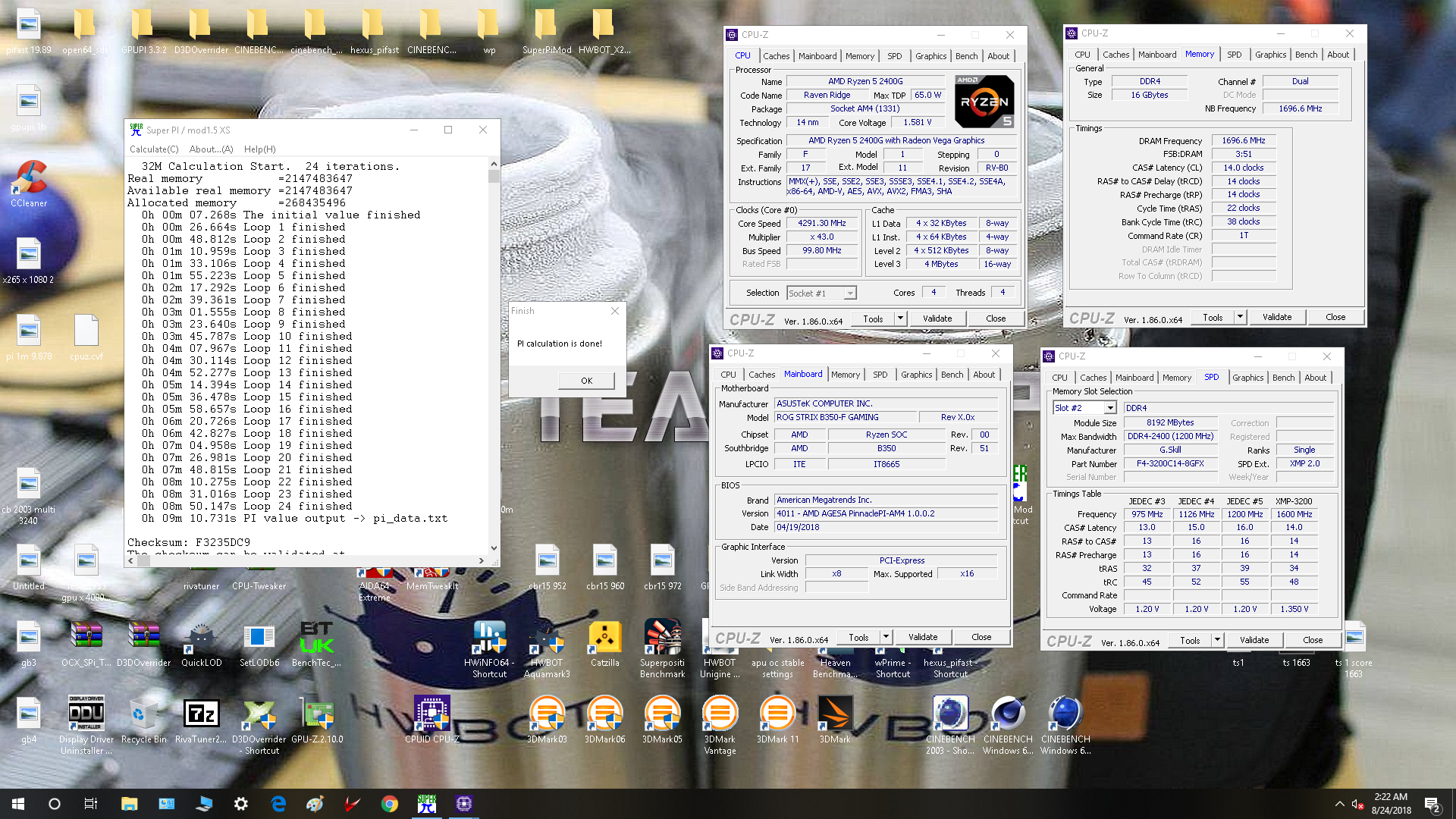Open the CINEBENCH 2003 icon

(x=950, y=724)
